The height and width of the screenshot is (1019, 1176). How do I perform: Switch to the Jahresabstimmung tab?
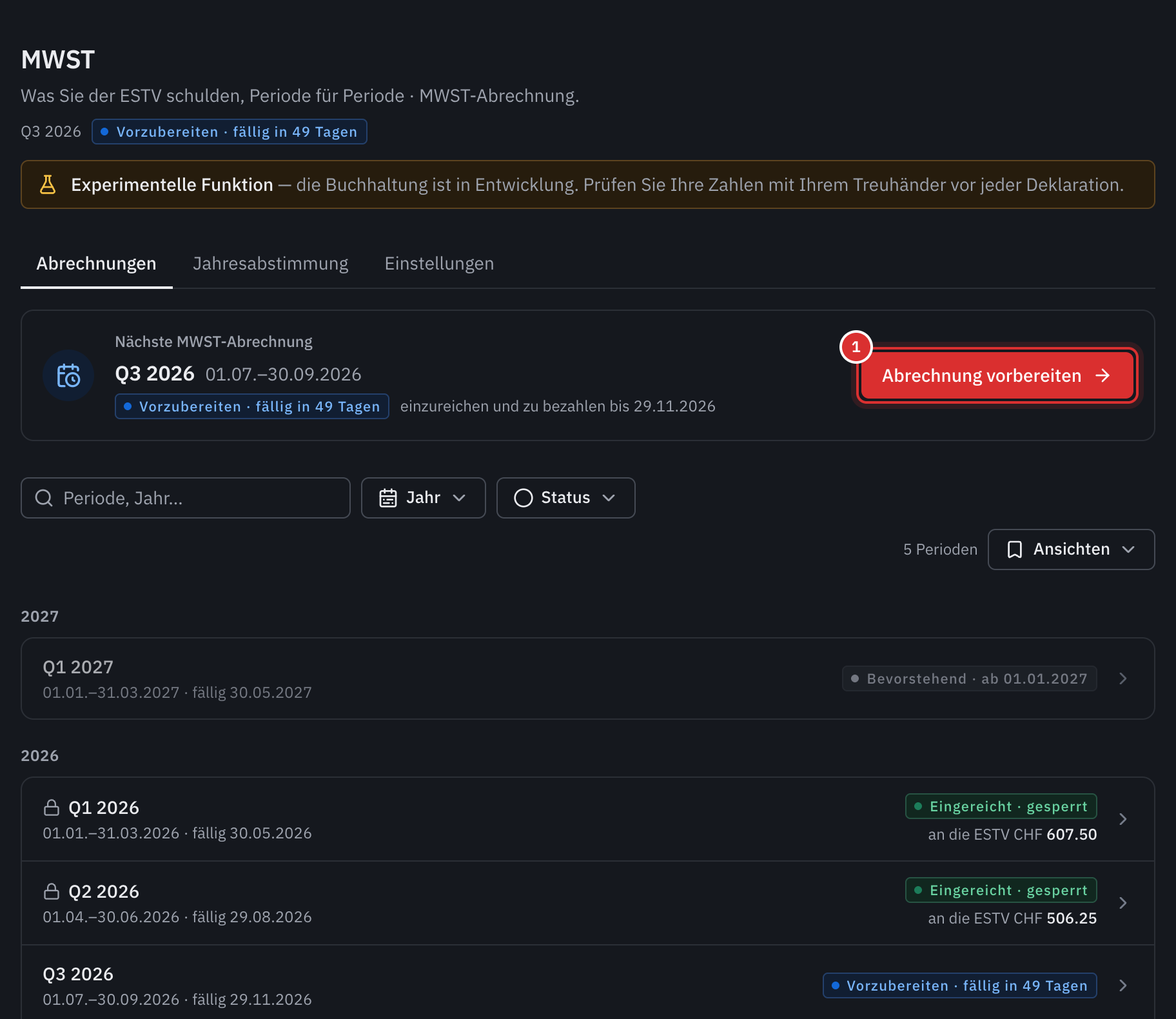270,264
